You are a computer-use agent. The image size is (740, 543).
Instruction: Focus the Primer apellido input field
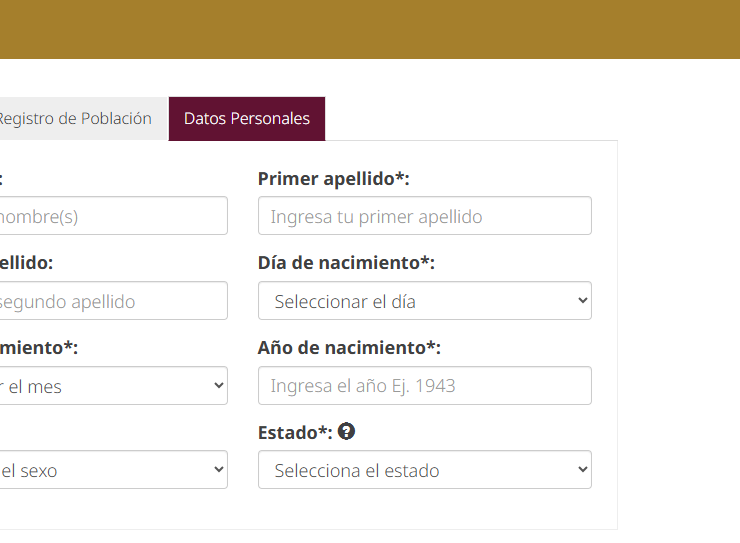(x=425, y=216)
